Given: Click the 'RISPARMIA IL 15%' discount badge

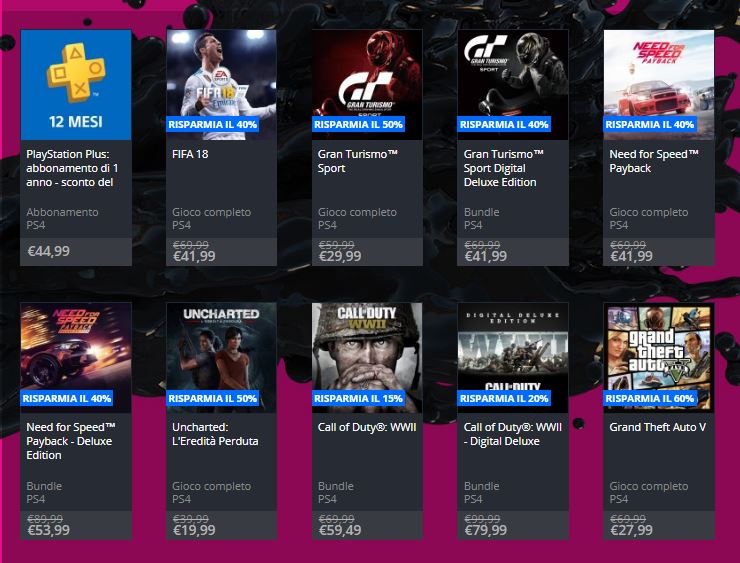Looking at the screenshot, I should (x=358, y=398).
